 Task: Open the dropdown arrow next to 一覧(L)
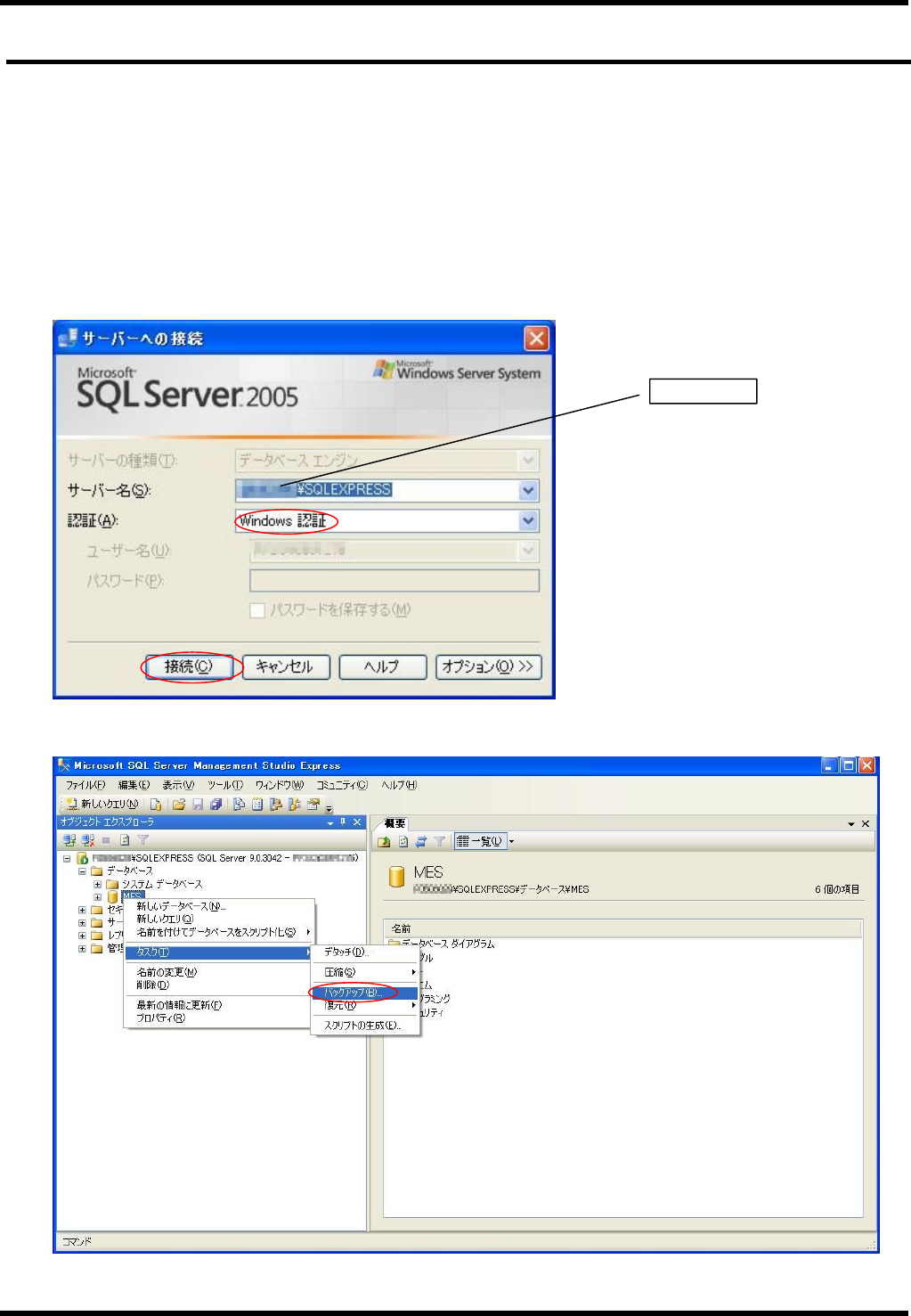click(x=511, y=841)
